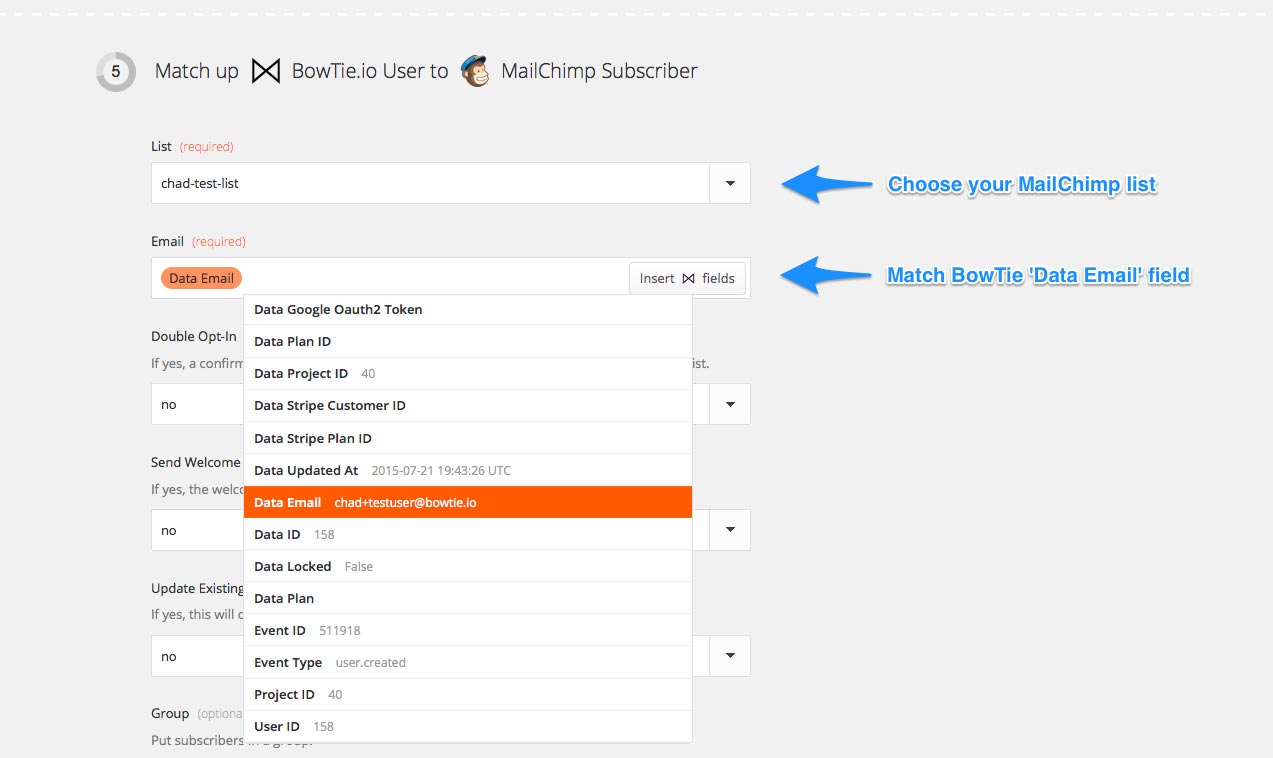Choose User ID 158 option
The width and height of the screenshot is (1273, 758).
tap(468, 726)
